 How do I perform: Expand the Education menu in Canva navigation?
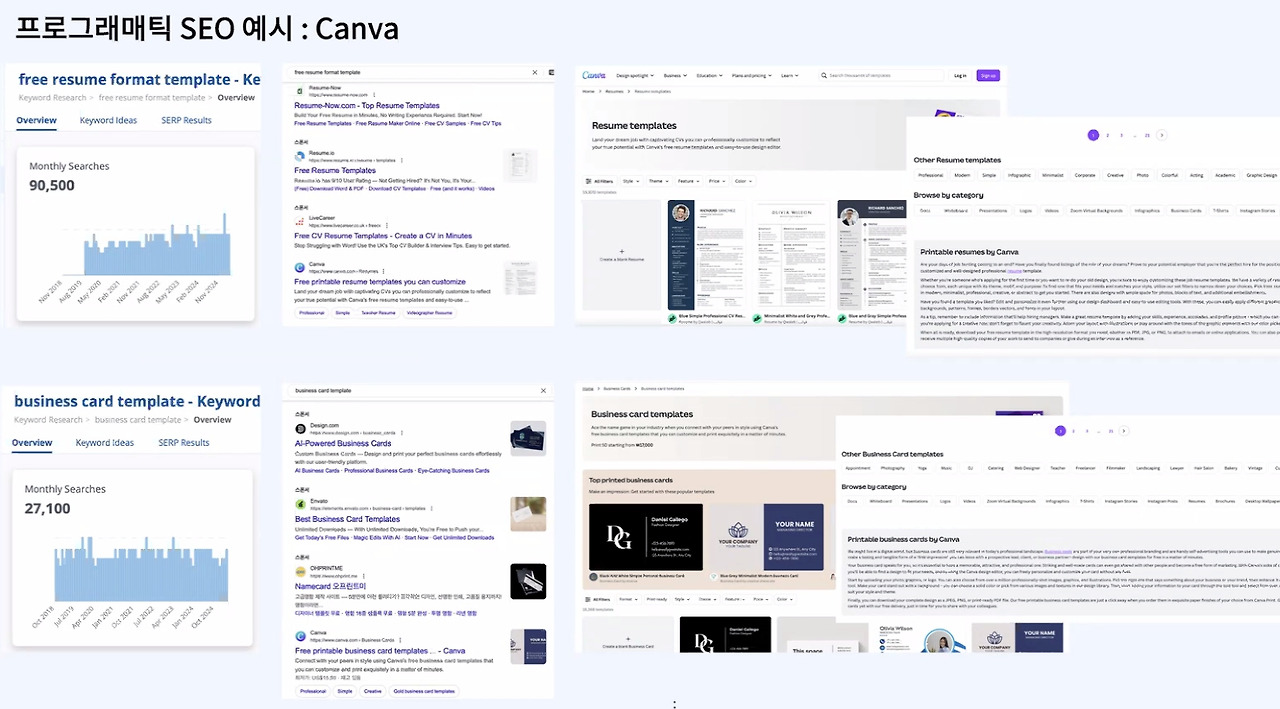(x=709, y=75)
